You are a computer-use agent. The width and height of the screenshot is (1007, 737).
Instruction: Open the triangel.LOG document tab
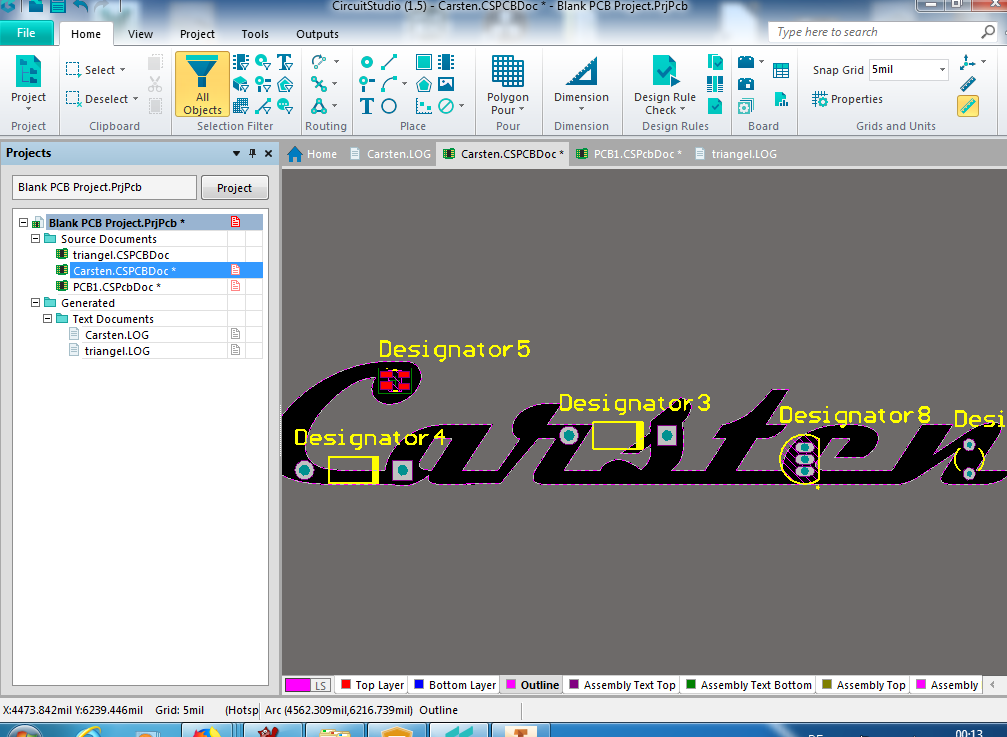pos(736,154)
